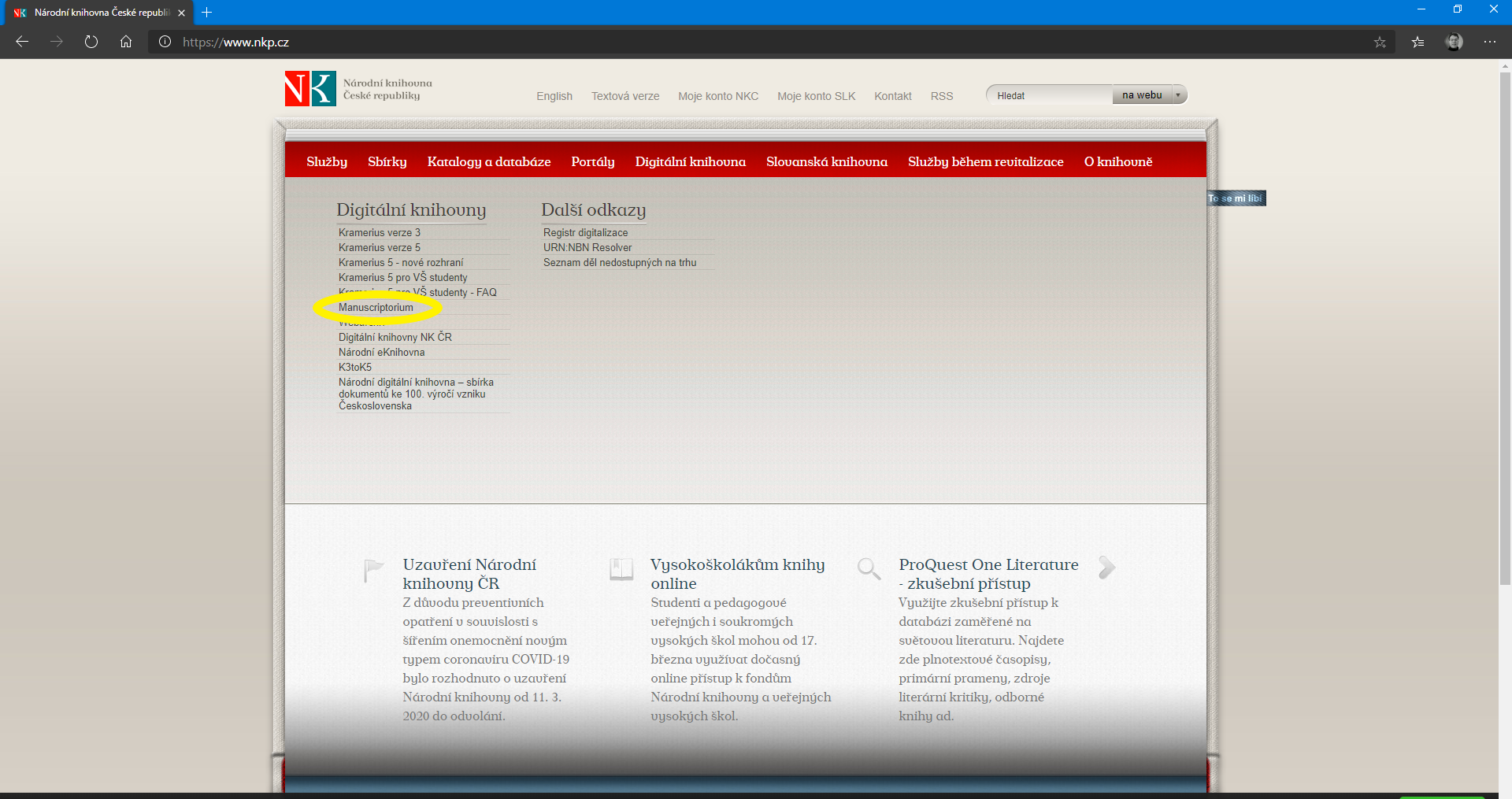Add page to favorites star icon
Viewport: 1512px width, 799px height.
pyautogui.click(x=1380, y=43)
